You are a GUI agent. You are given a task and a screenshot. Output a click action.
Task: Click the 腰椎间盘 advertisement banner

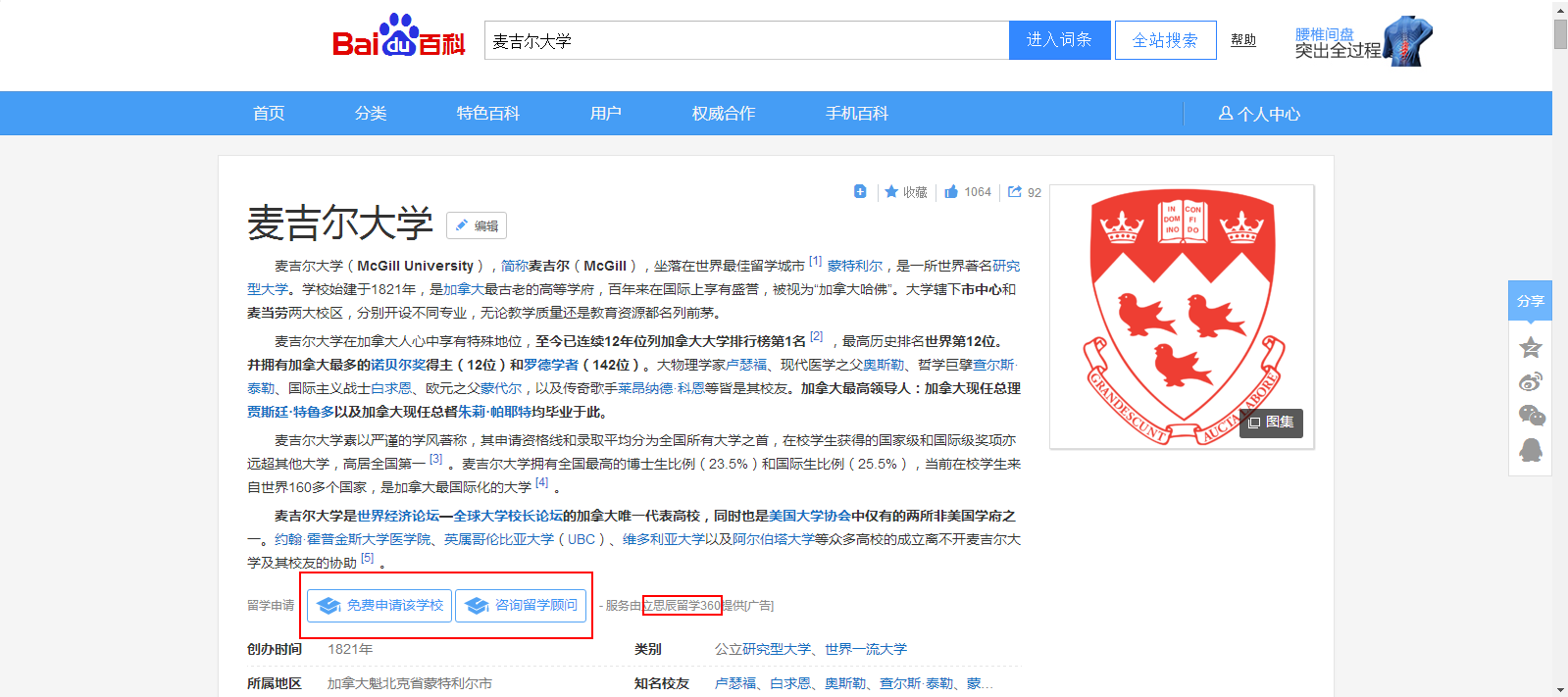(x=1364, y=41)
